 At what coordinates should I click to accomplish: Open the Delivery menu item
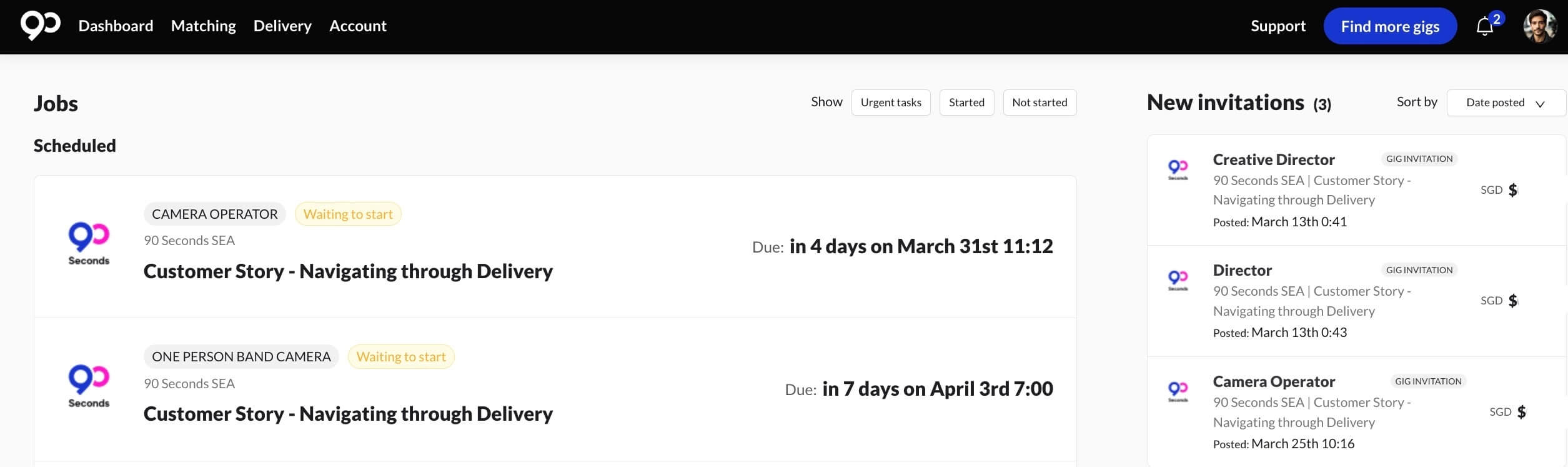pos(282,26)
